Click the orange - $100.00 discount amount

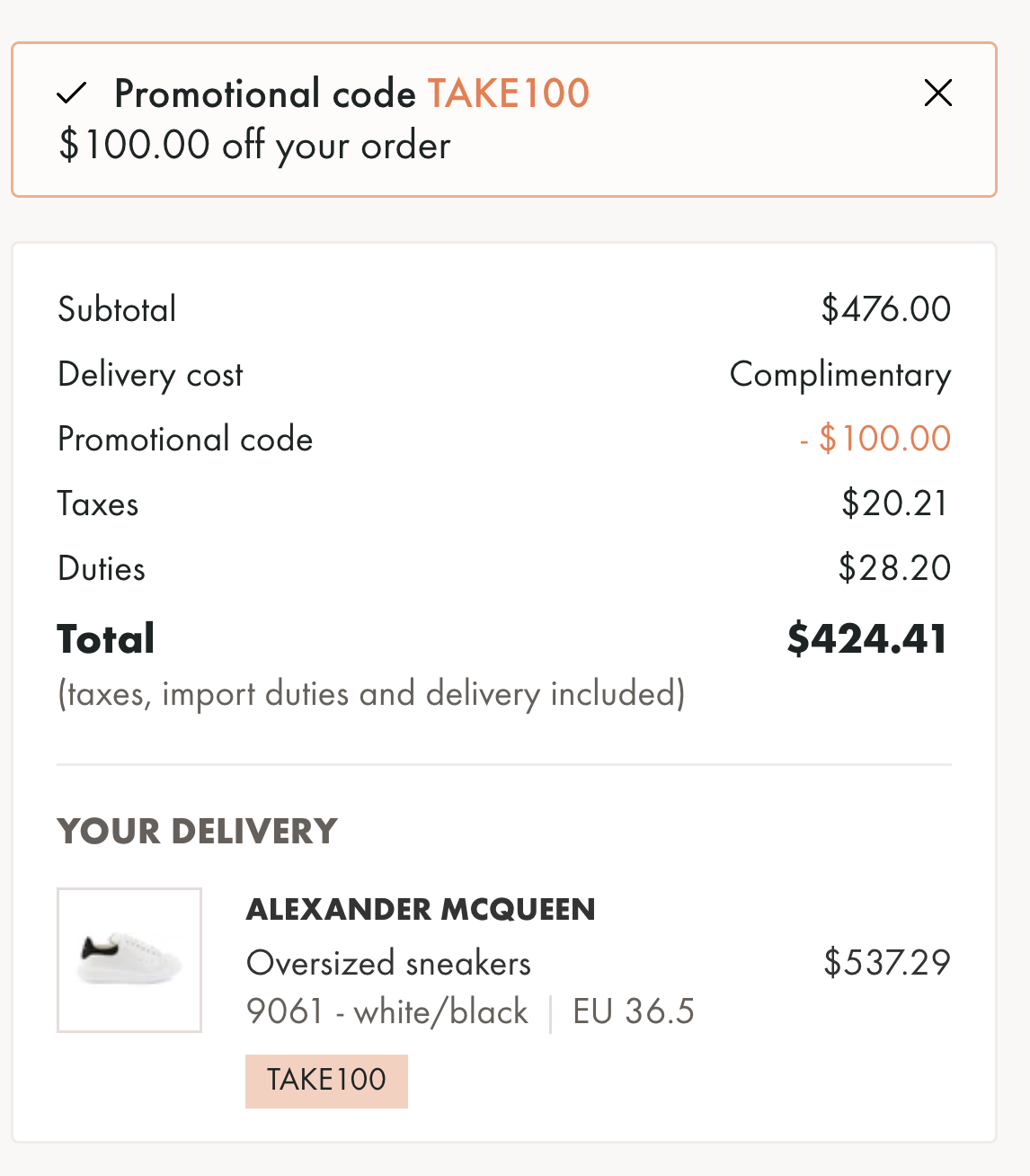[875, 439]
